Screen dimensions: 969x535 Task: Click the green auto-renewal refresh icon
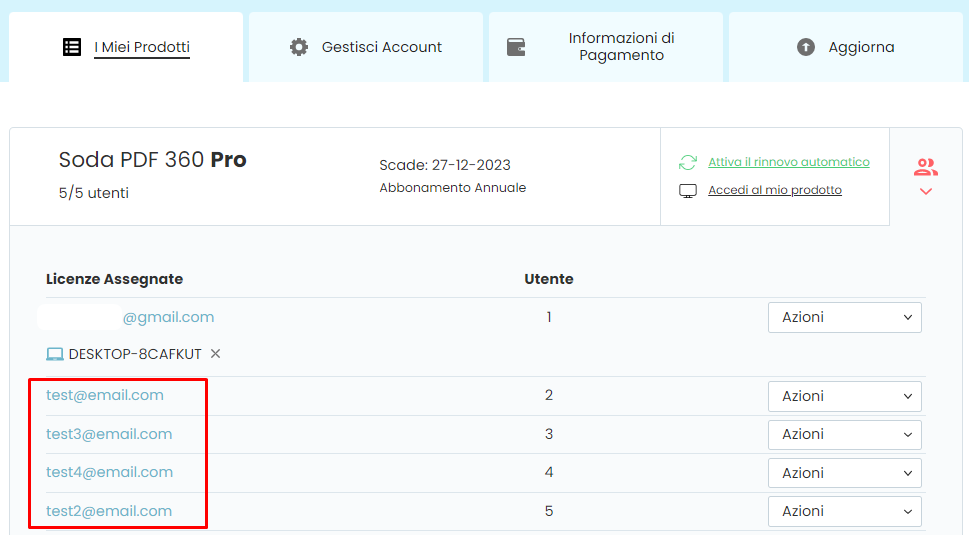tap(688, 162)
